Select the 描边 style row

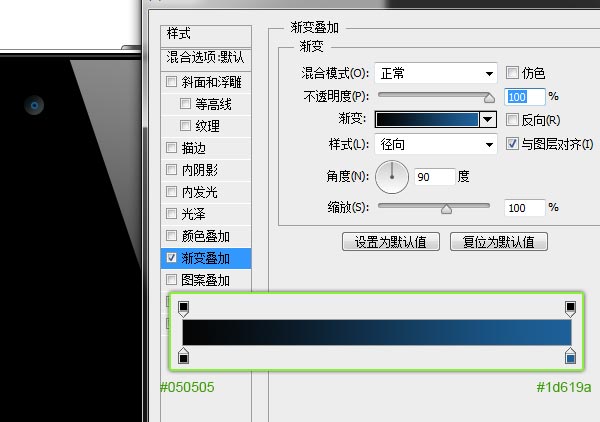[x=206, y=148]
